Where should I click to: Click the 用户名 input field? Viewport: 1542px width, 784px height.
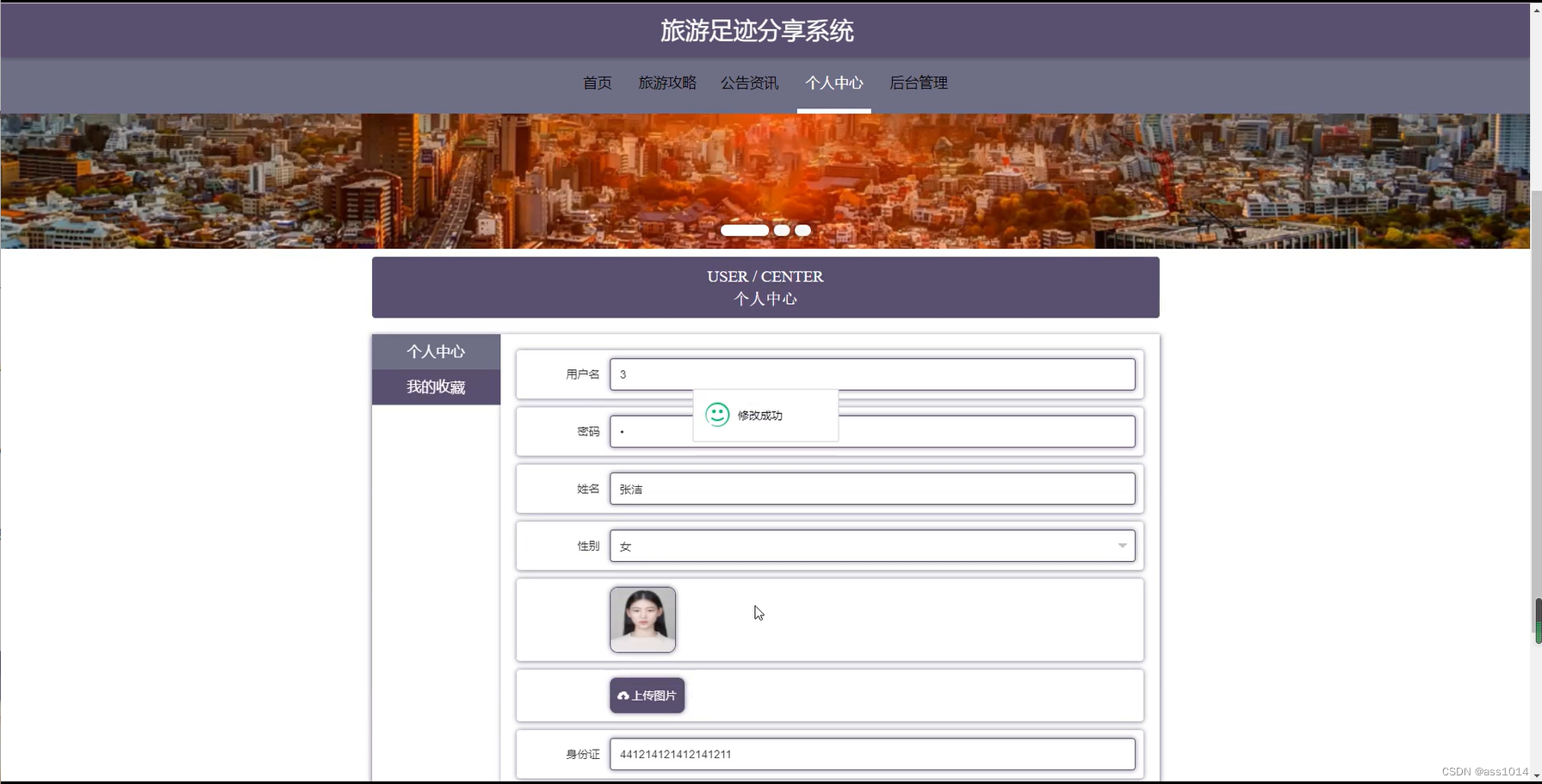pos(872,374)
